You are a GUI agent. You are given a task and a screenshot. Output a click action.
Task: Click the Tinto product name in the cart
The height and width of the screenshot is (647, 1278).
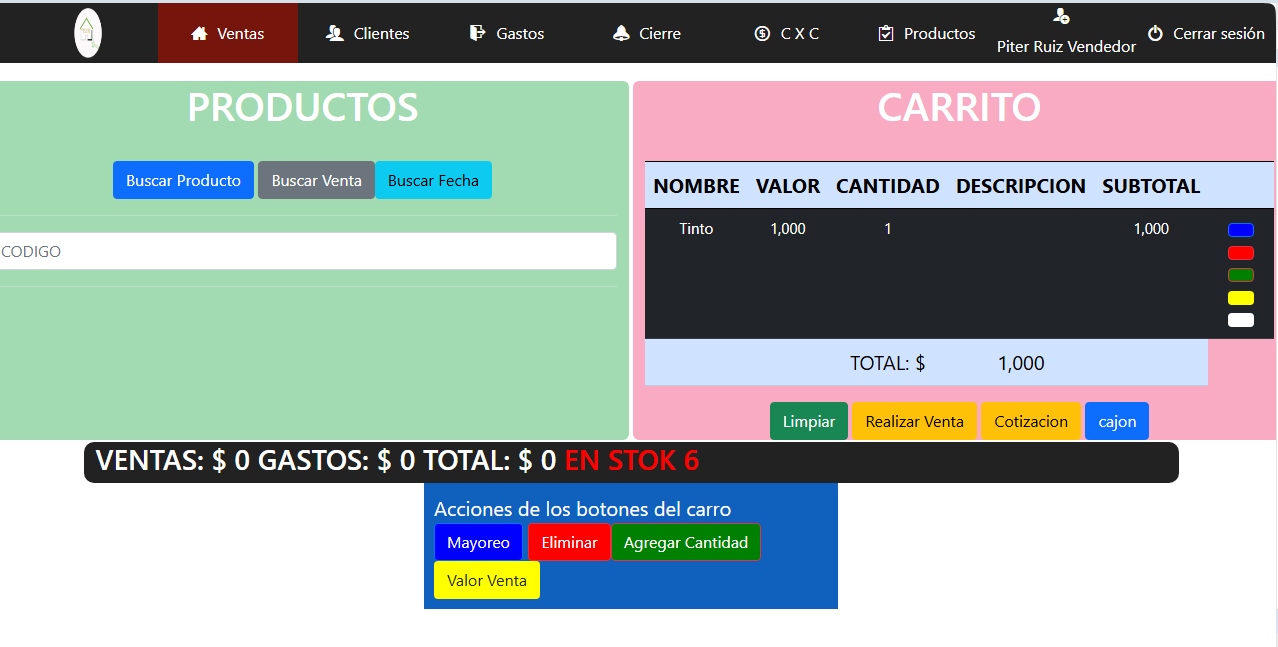tap(696, 229)
